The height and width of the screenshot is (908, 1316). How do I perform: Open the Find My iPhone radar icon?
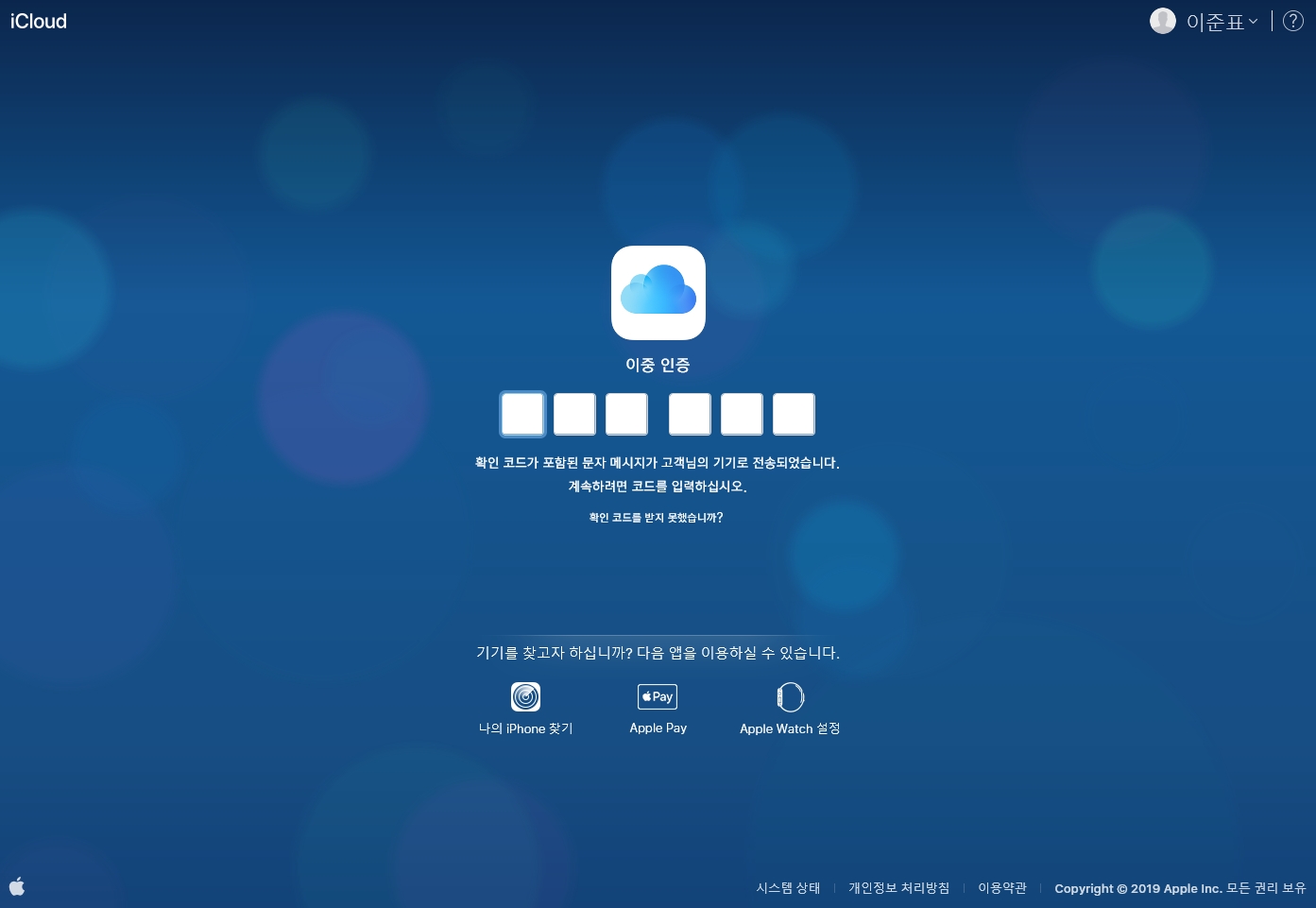[x=525, y=697]
